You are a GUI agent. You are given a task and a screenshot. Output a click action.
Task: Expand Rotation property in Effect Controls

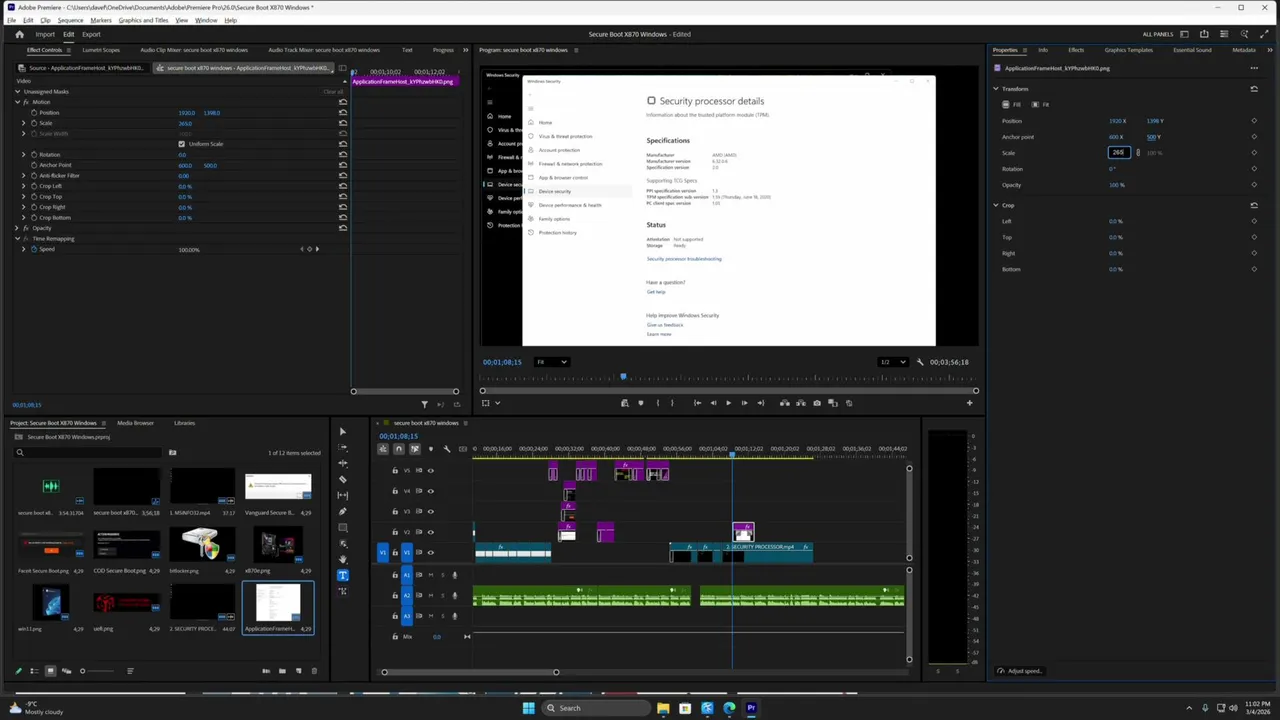click(x=24, y=154)
